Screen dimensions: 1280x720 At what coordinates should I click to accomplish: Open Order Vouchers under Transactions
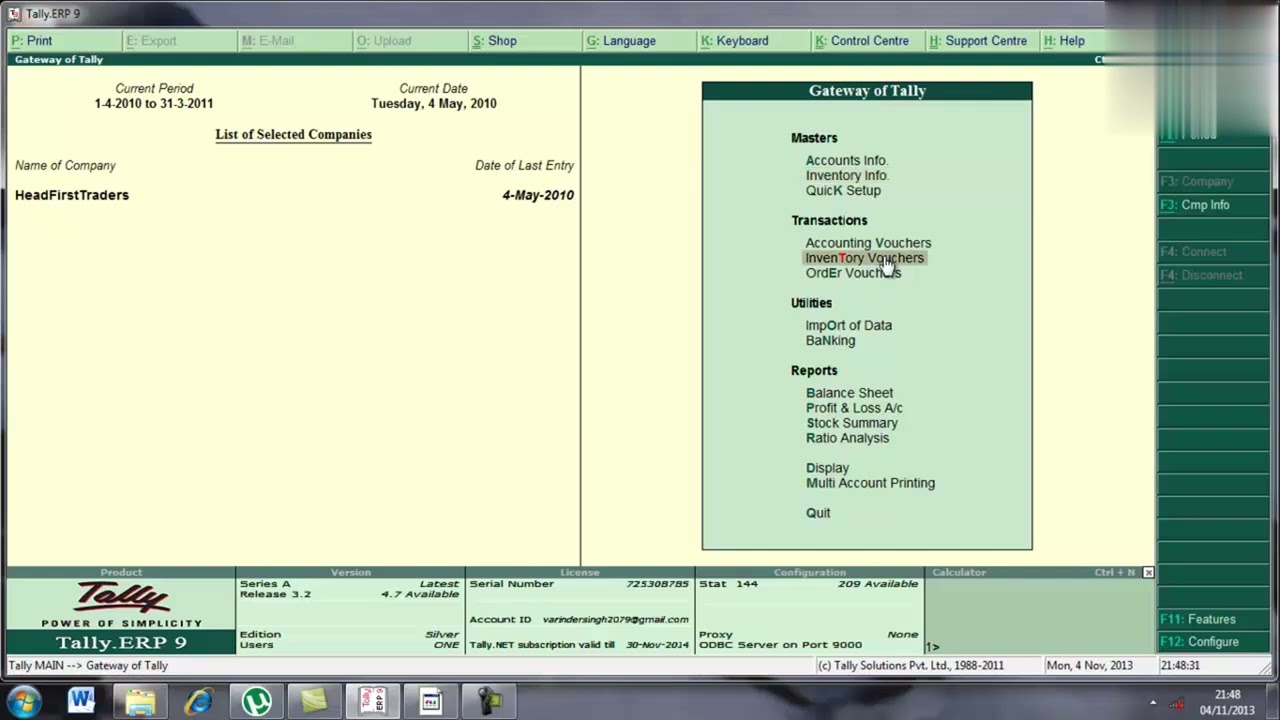pos(853,273)
